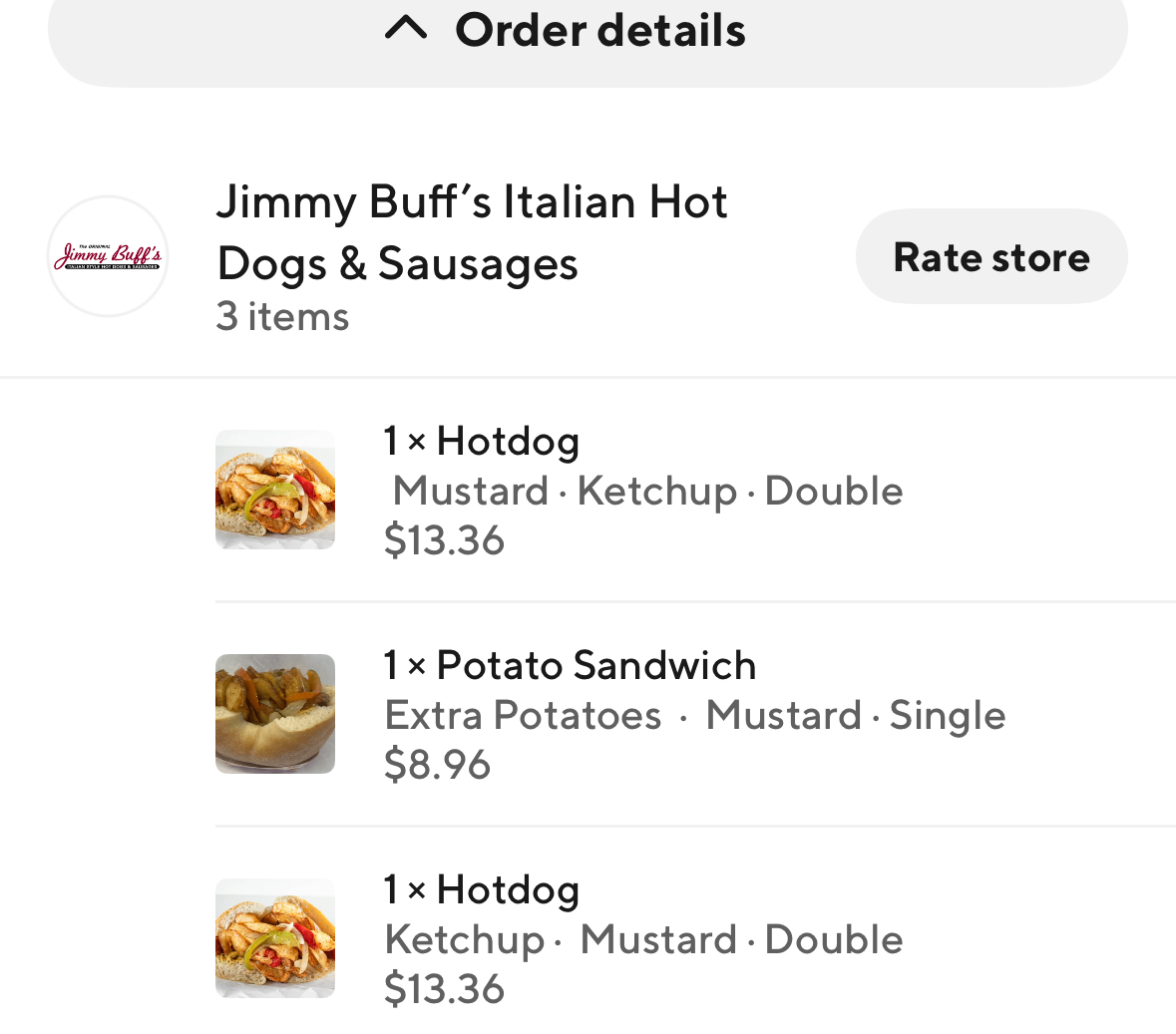Click the $8.96 Potato Sandwich price
Viewport: 1176px width, 1034px height.
(x=437, y=765)
